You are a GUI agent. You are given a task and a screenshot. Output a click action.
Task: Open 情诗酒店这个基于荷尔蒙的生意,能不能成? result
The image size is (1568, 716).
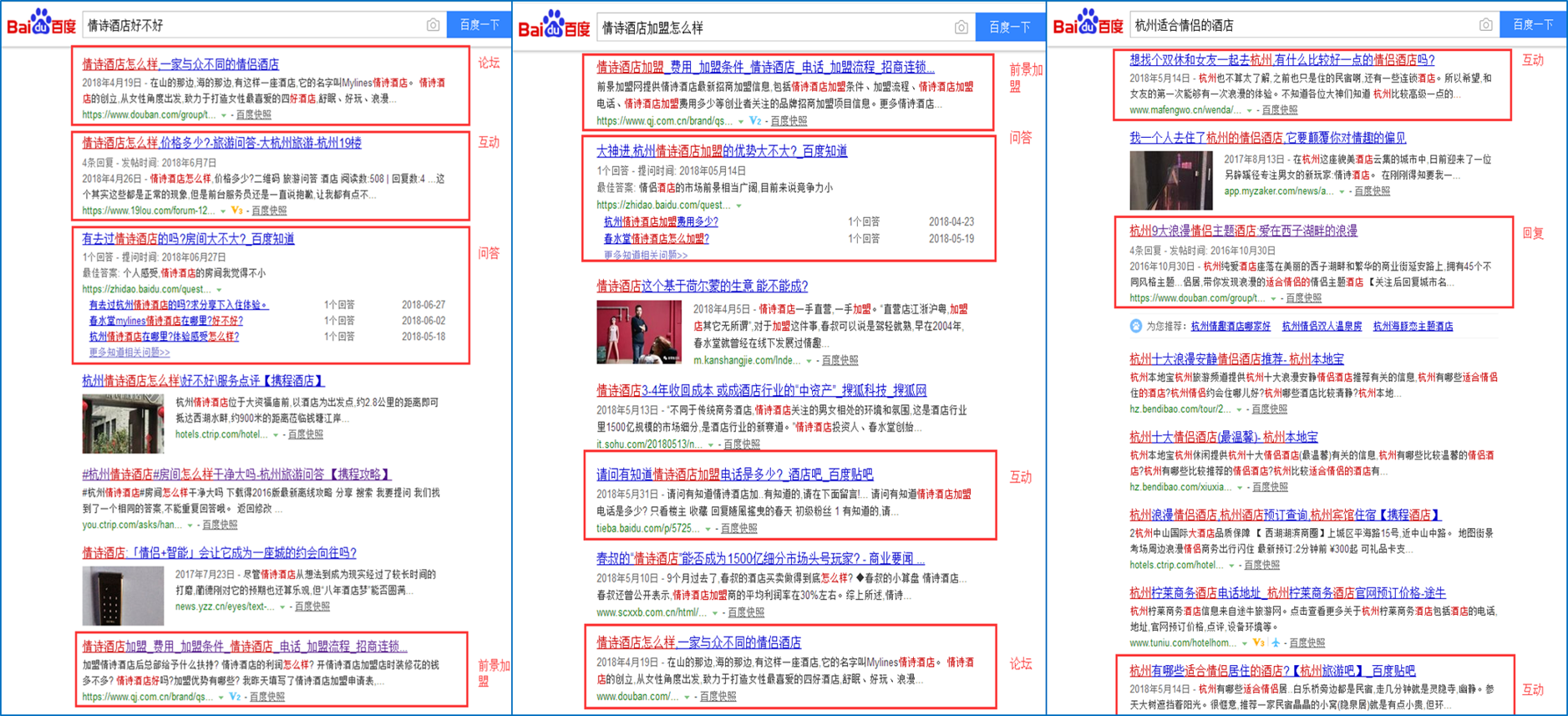[703, 286]
